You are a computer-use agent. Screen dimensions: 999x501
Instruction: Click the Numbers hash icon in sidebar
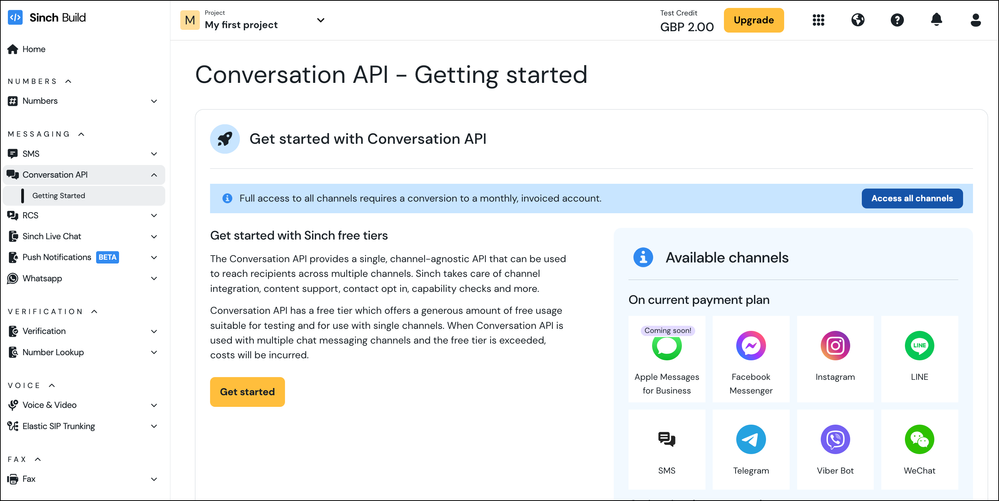13,101
